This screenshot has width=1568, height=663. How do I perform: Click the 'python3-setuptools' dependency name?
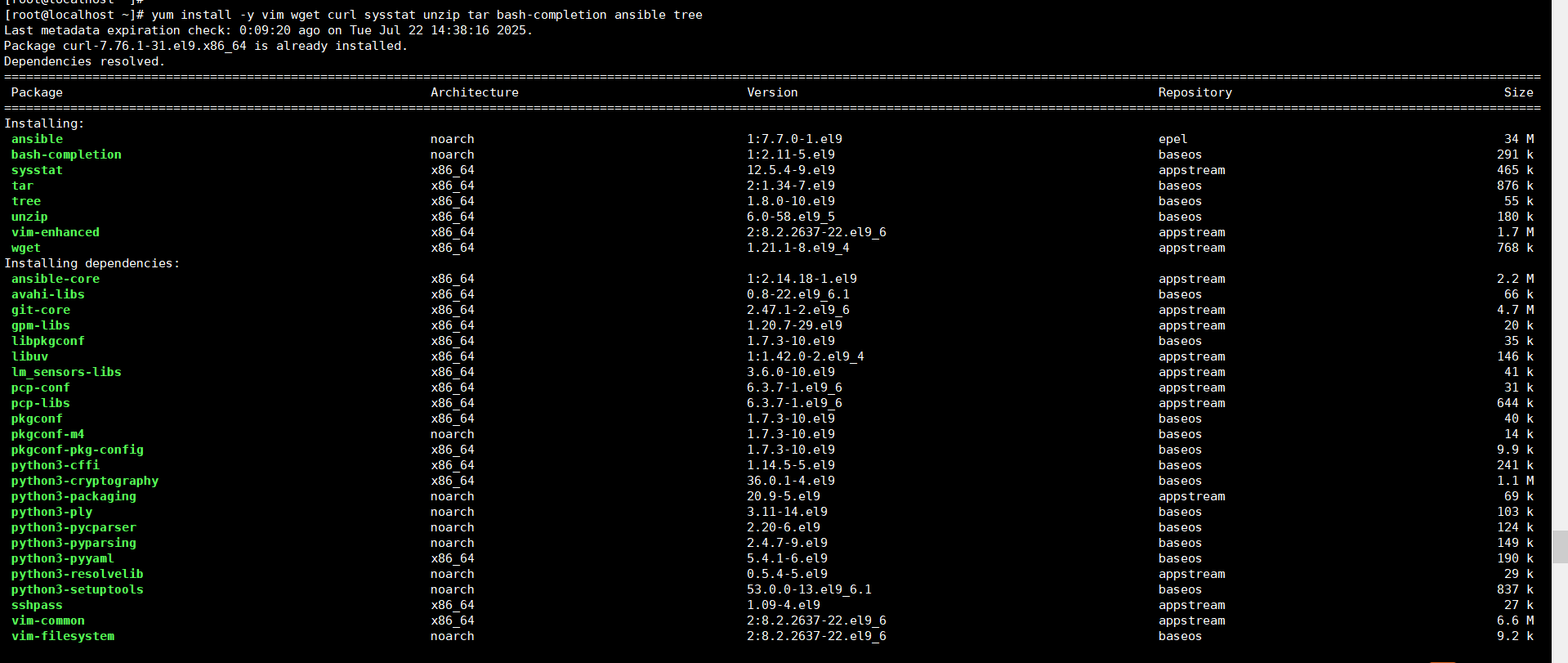click(x=78, y=589)
